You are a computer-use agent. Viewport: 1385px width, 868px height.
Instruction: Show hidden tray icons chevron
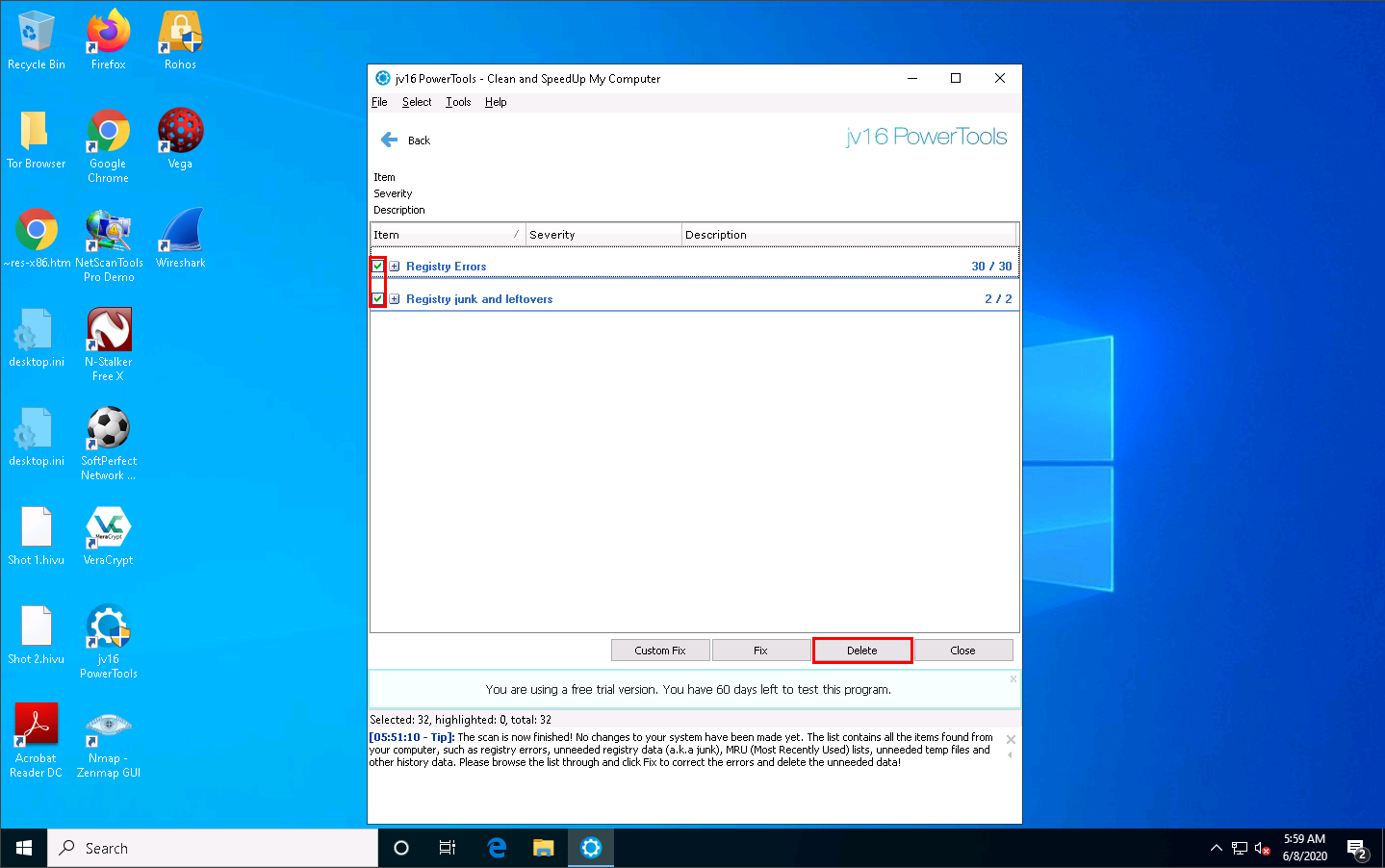(1216, 848)
